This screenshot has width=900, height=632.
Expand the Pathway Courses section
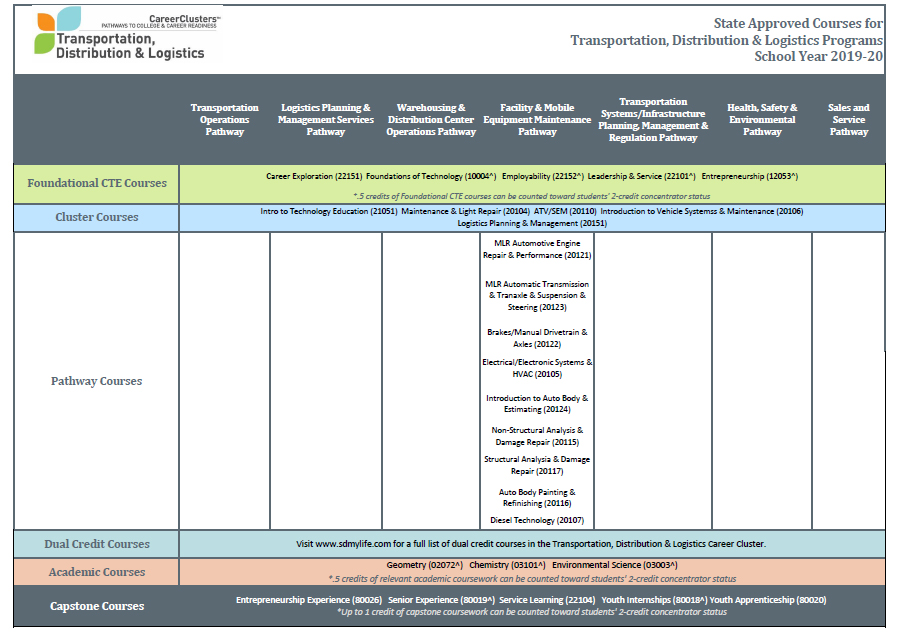(x=95, y=380)
